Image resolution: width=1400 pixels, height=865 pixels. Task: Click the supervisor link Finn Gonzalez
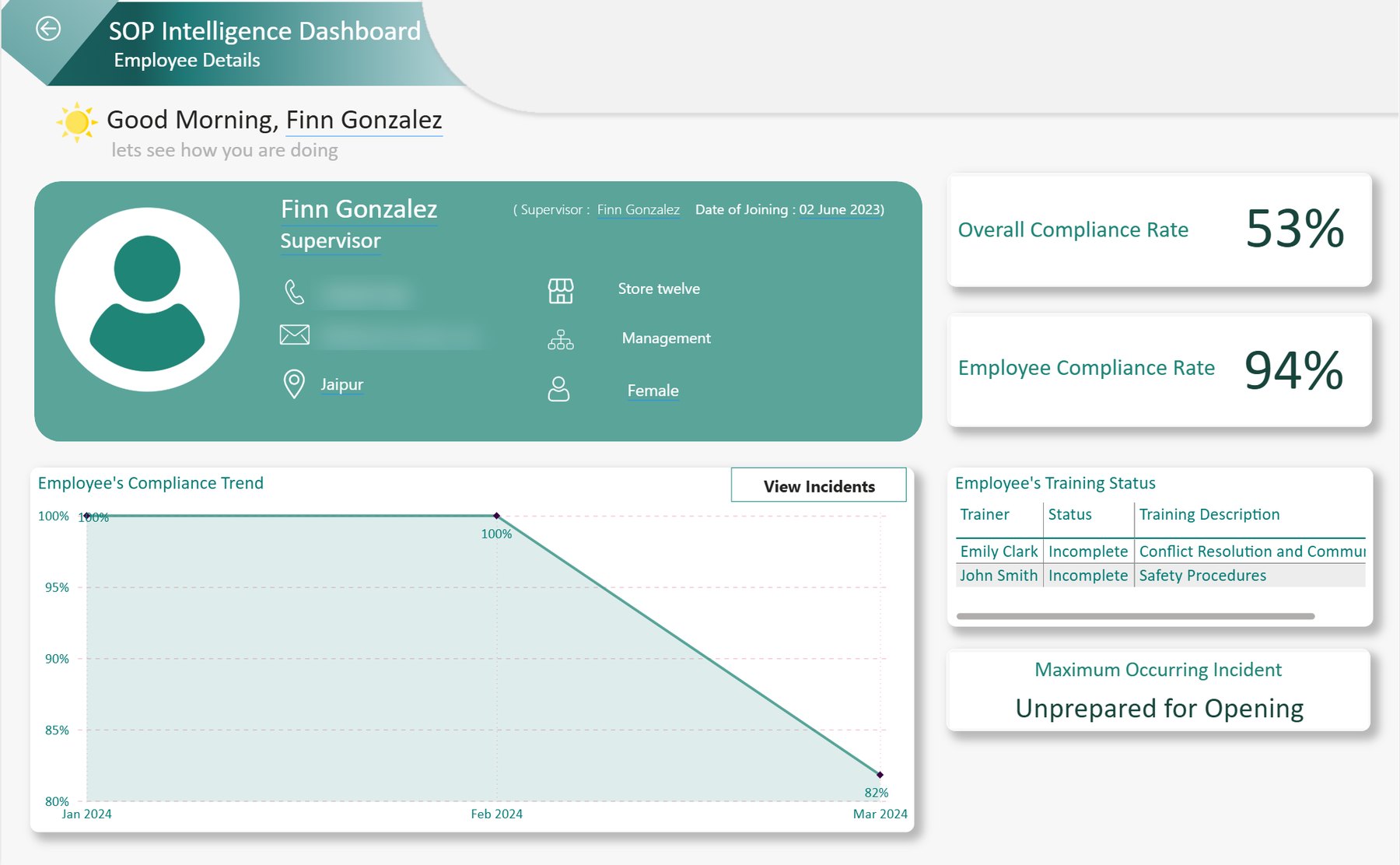pos(638,209)
